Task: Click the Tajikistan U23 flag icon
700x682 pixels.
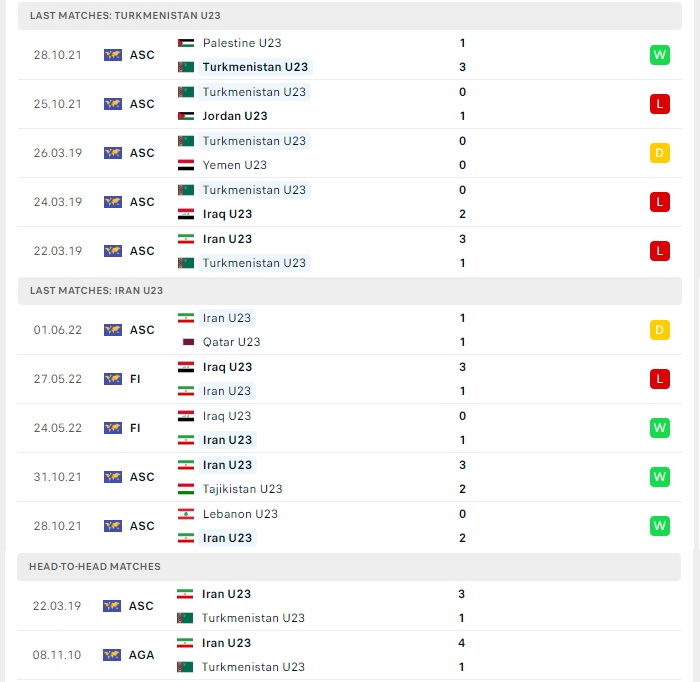Action: (x=186, y=489)
